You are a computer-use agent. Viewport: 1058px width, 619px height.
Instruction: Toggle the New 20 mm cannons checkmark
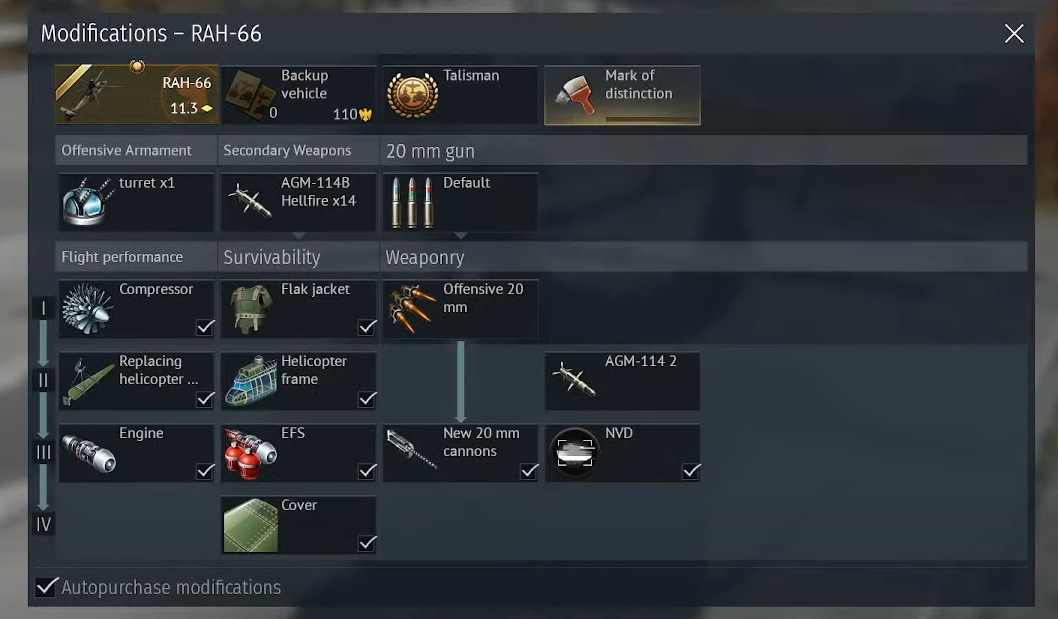(529, 470)
